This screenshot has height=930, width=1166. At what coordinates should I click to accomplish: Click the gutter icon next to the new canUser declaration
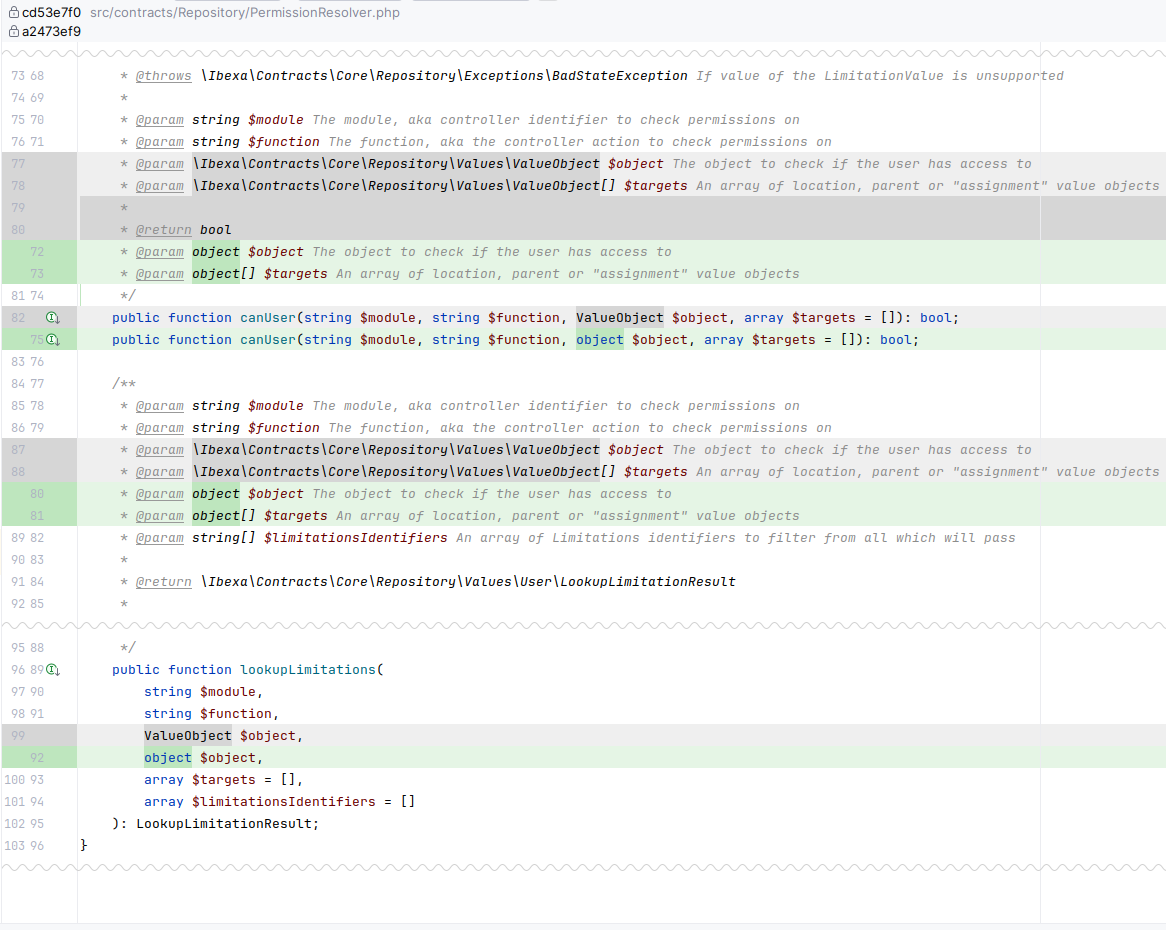click(53, 339)
